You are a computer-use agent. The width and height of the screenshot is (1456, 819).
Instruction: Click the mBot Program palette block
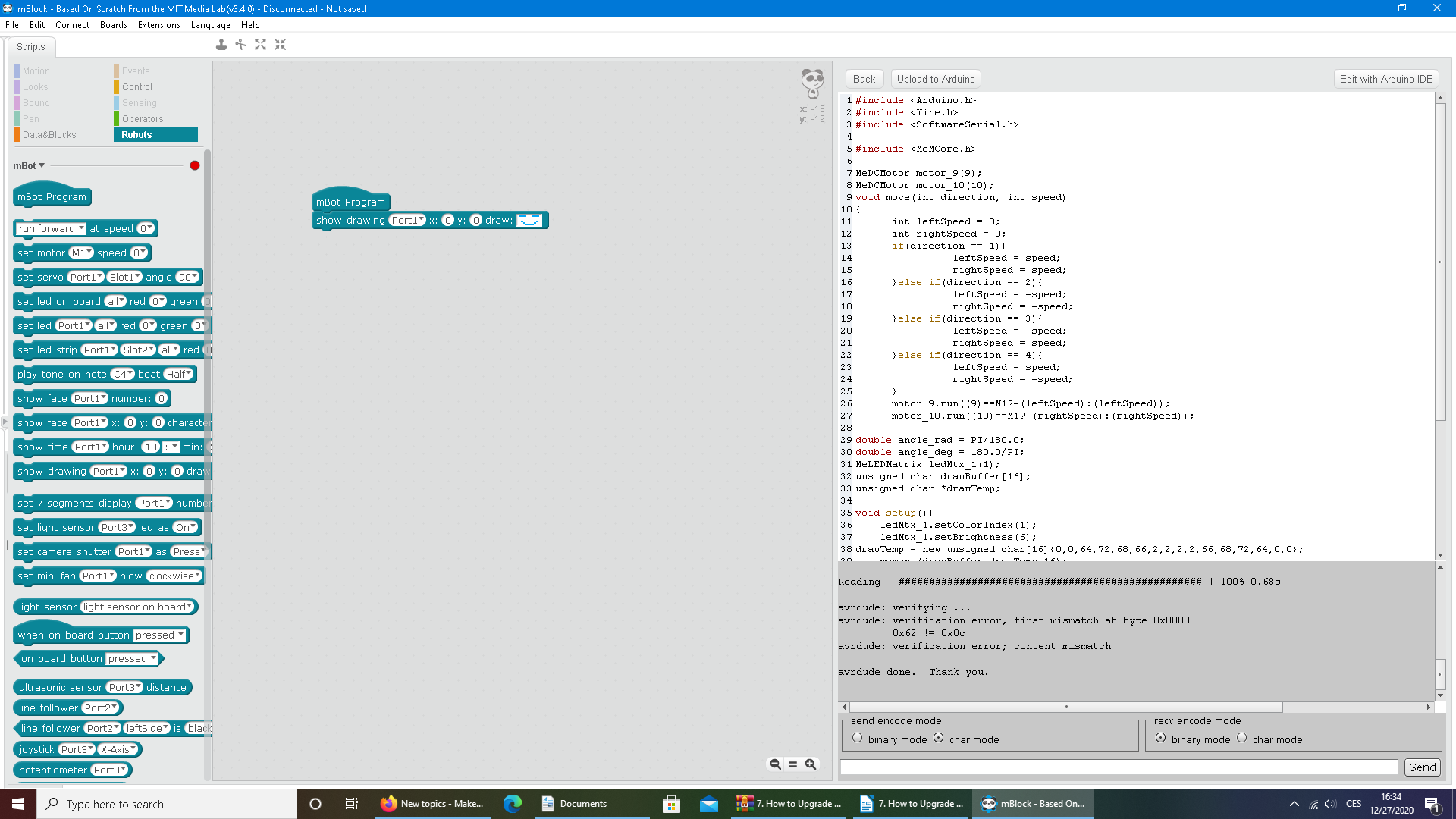[52, 196]
